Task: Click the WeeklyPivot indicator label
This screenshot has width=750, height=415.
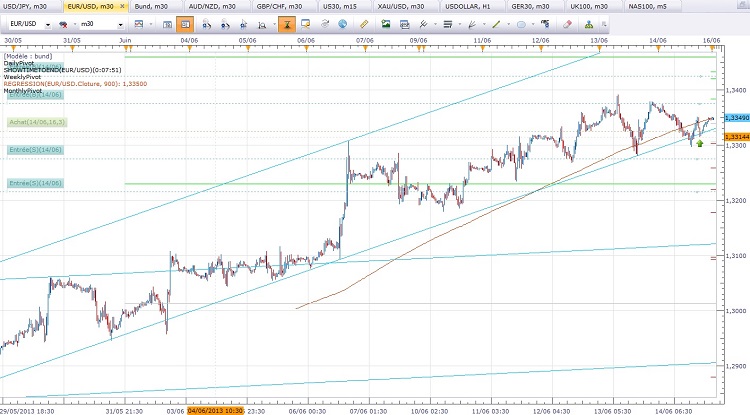Action: coord(22,77)
